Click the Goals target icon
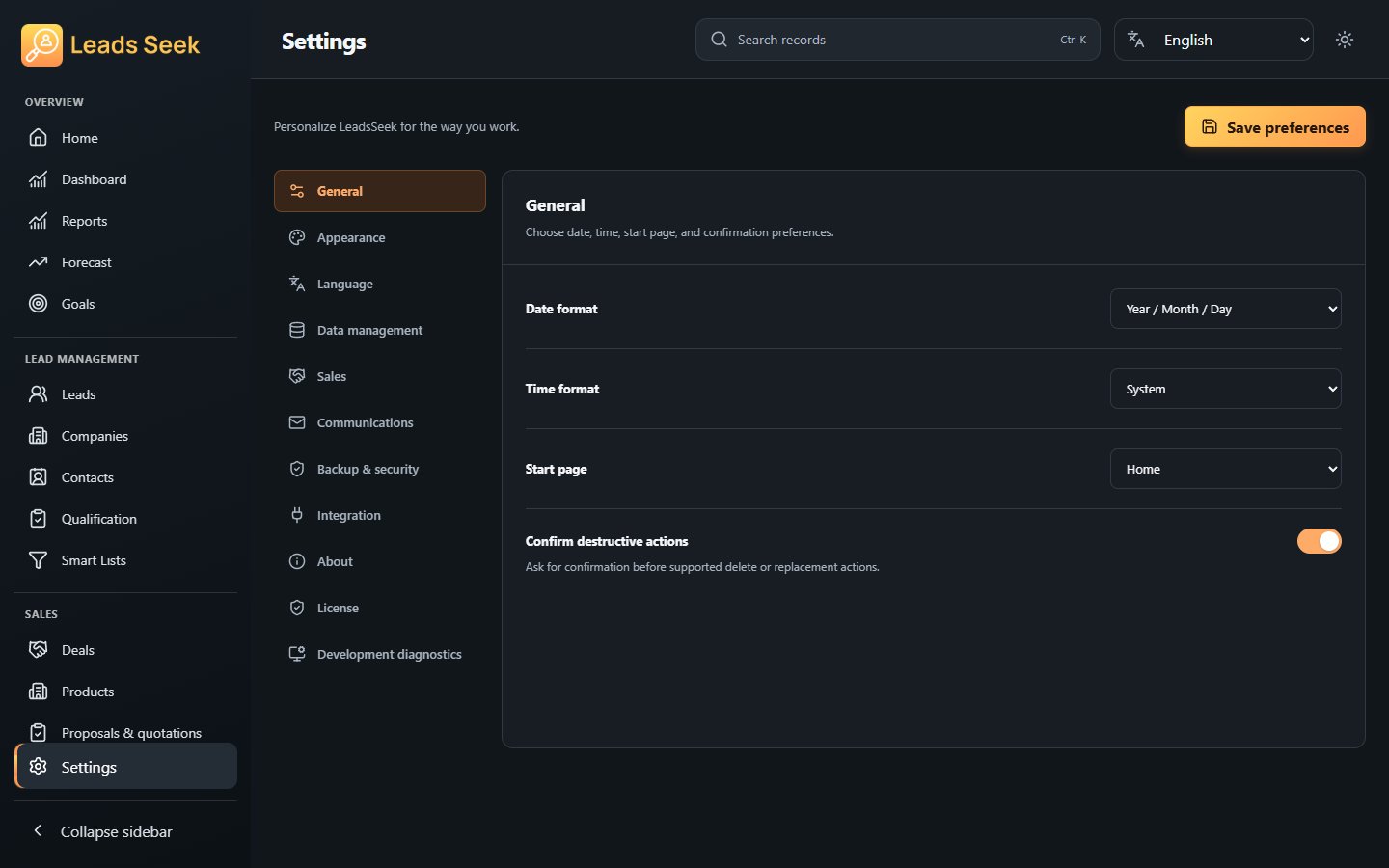This screenshot has width=1389, height=868. [38, 304]
